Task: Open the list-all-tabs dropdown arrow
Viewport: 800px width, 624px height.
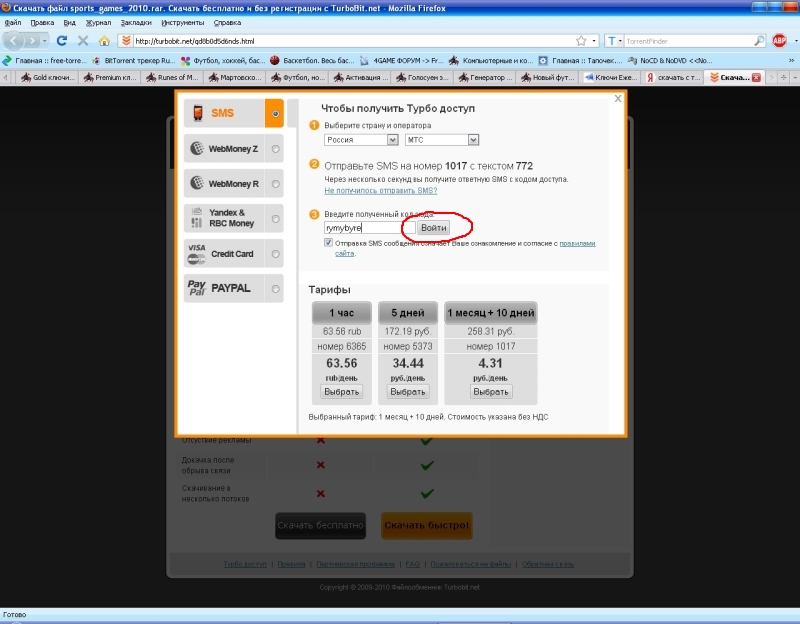Action: point(795,78)
